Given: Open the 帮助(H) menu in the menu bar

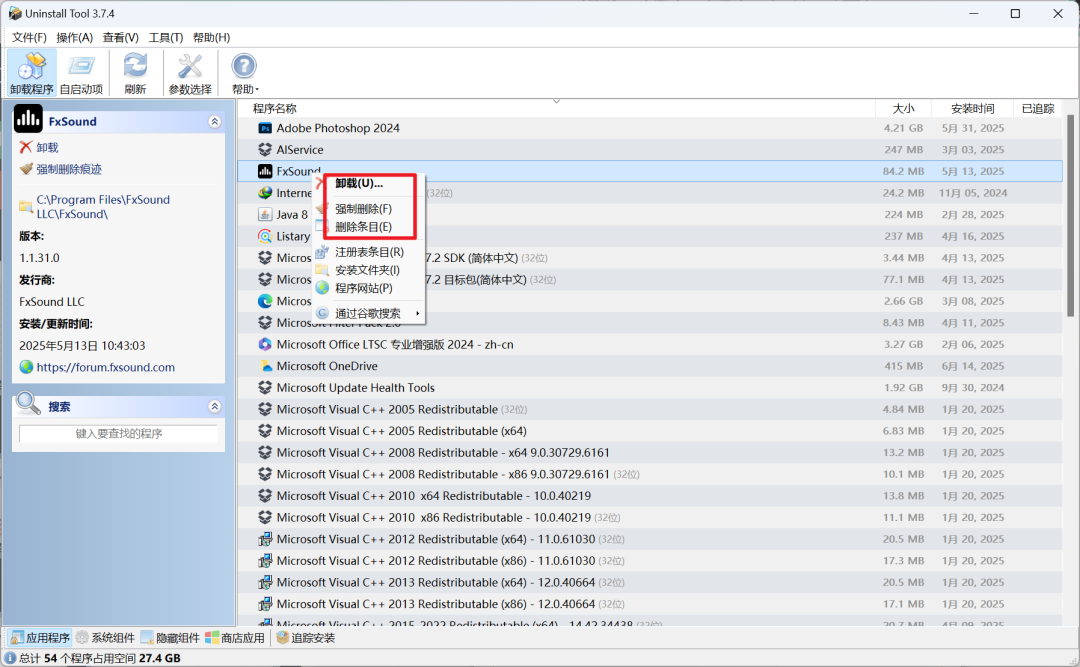Looking at the screenshot, I should [211, 37].
